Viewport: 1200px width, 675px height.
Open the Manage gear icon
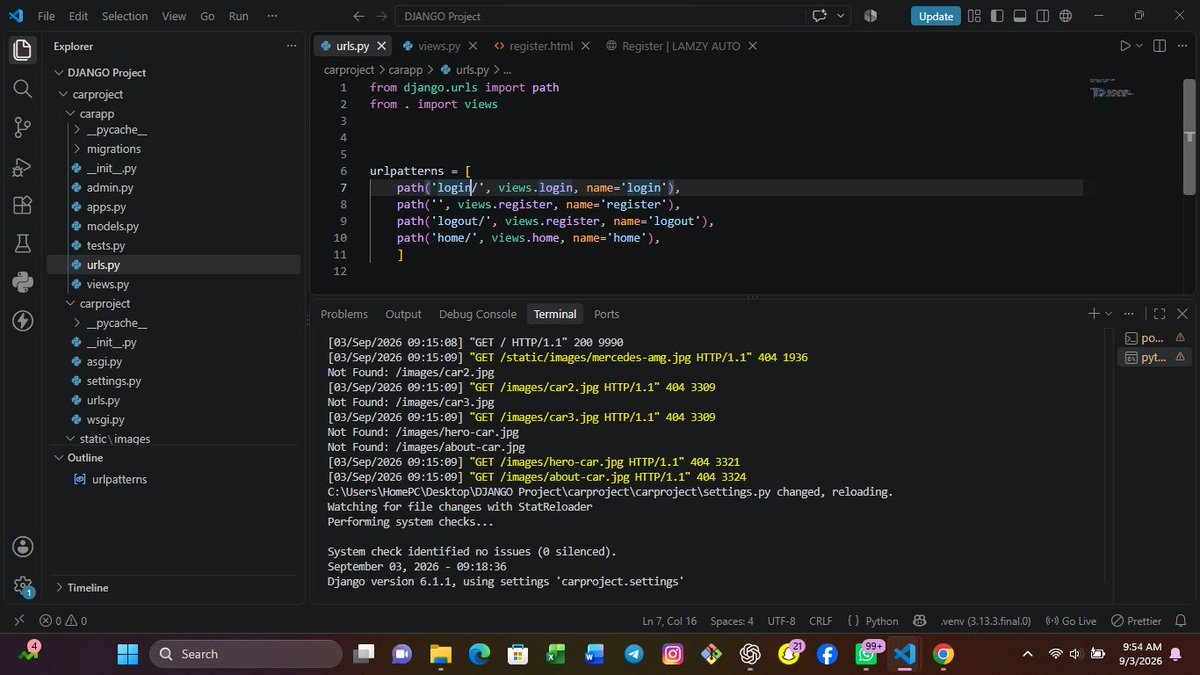(x=23, y=586)
